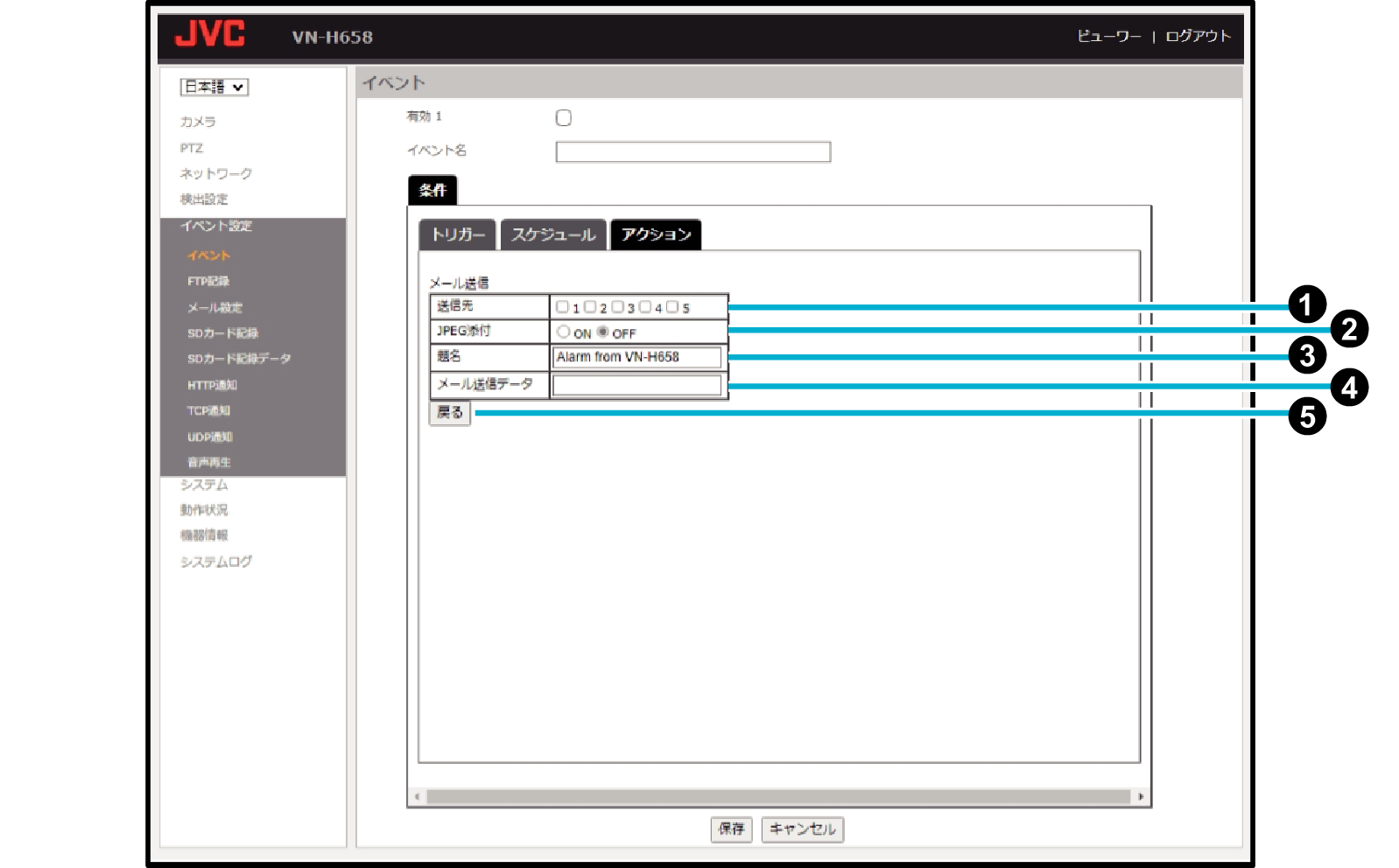Click the メール送信 section label

(460, 283)
